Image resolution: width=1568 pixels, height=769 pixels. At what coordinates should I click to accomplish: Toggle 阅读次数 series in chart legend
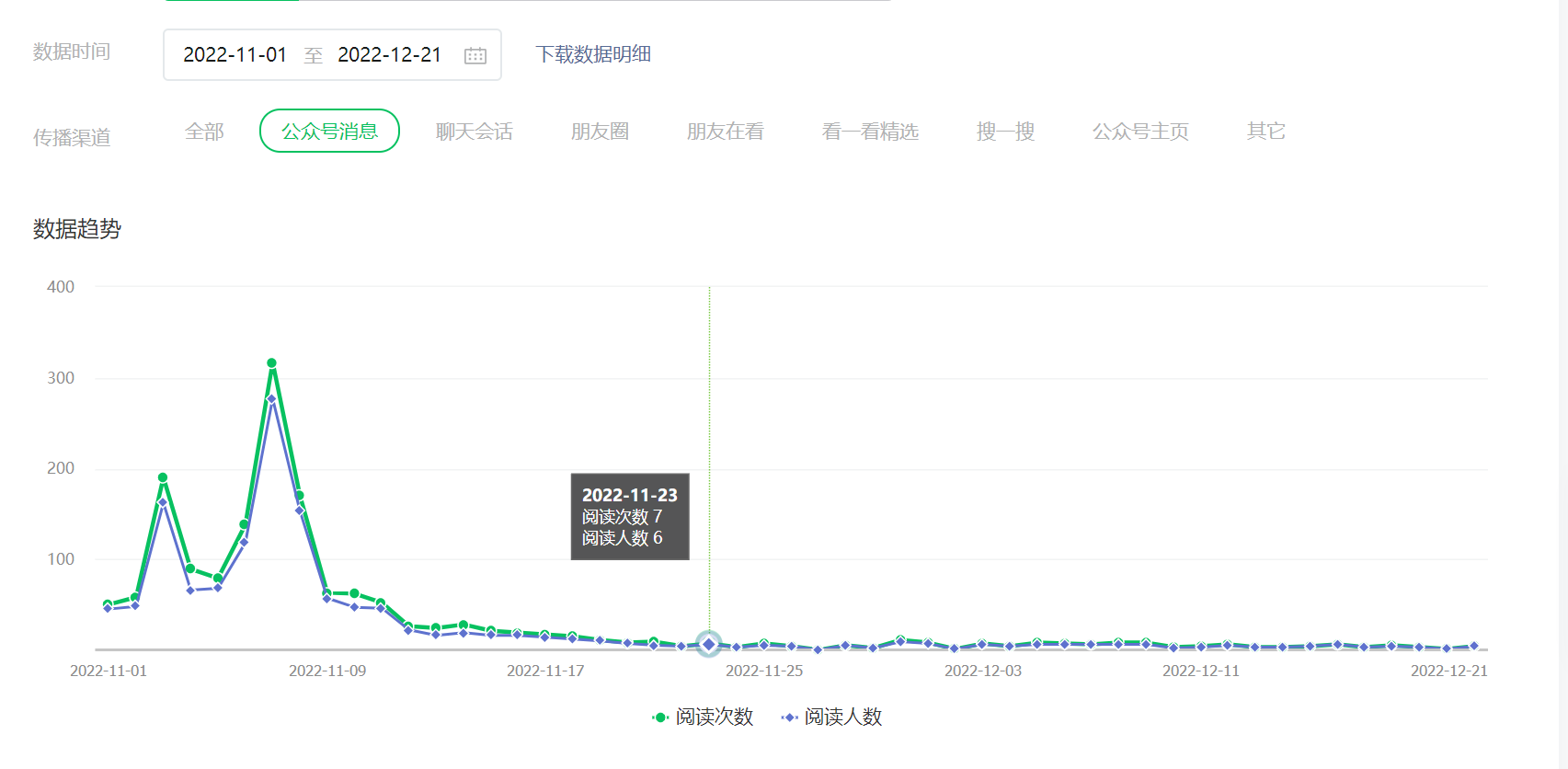tap(703, 717)
